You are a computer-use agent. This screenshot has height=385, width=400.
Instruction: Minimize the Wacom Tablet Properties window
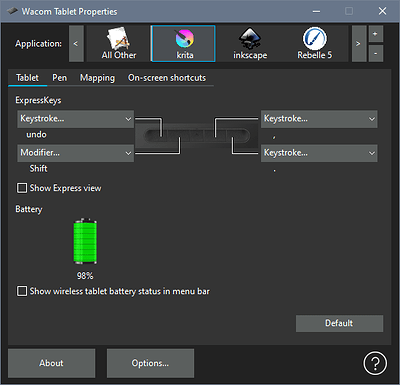(x=316, y=11)
